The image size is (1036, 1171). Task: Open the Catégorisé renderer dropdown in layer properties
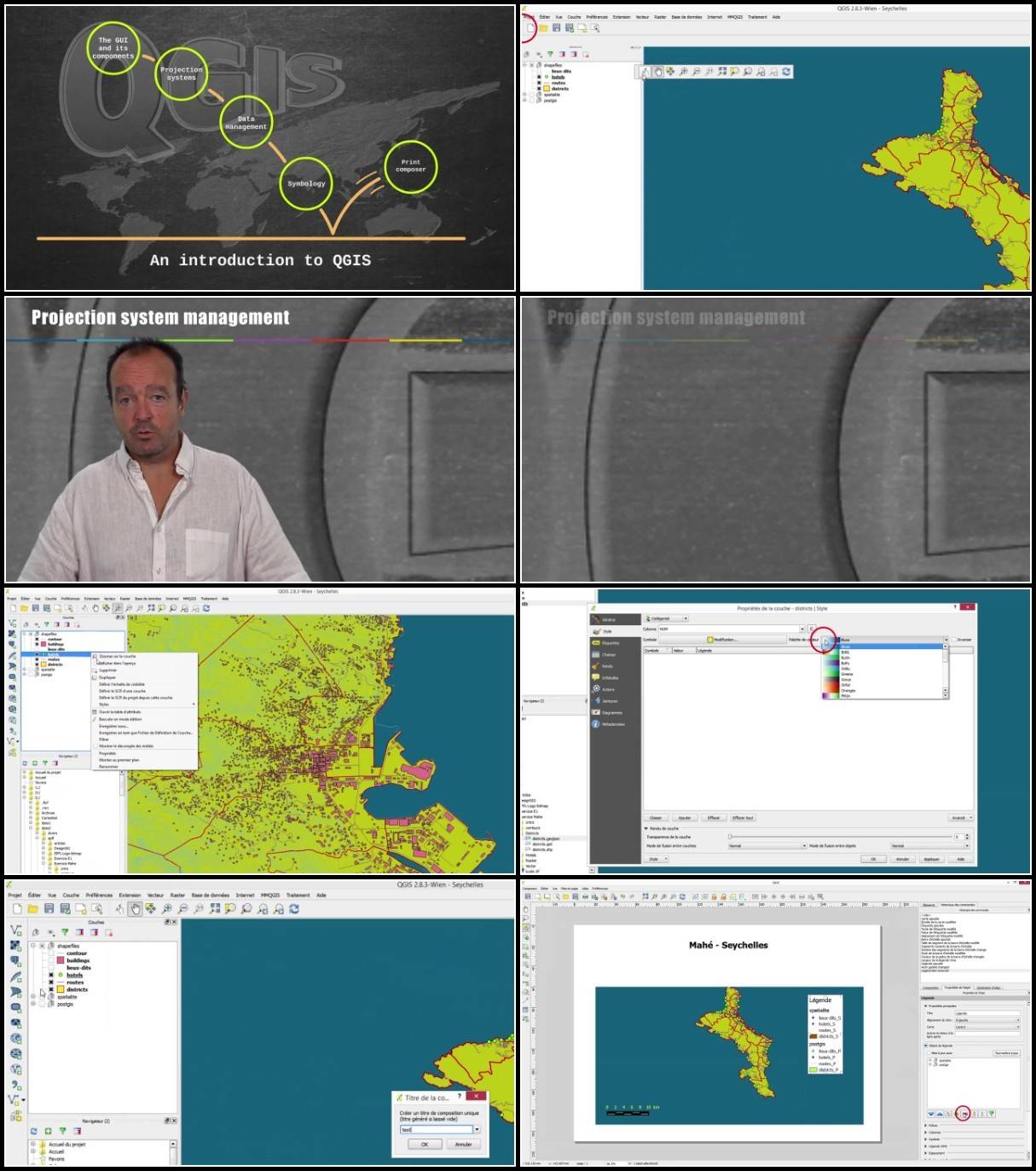666,618
